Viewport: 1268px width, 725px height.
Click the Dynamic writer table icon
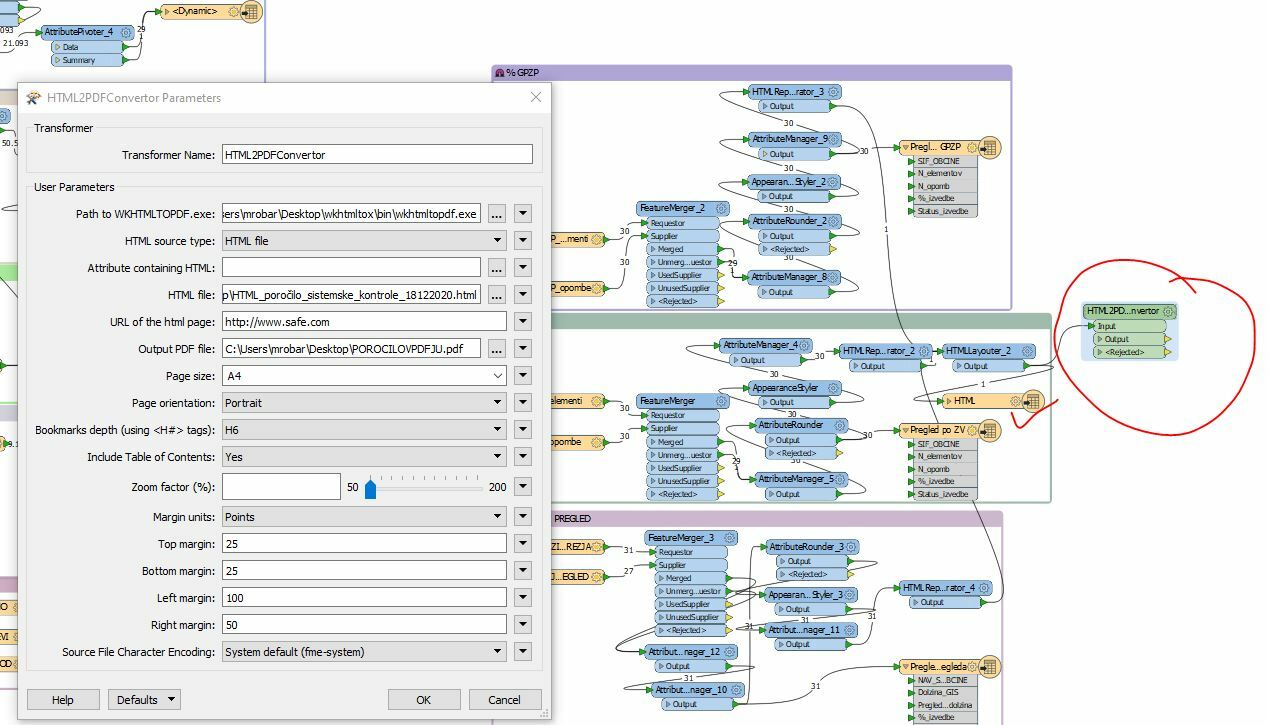(x=250, y=12)
